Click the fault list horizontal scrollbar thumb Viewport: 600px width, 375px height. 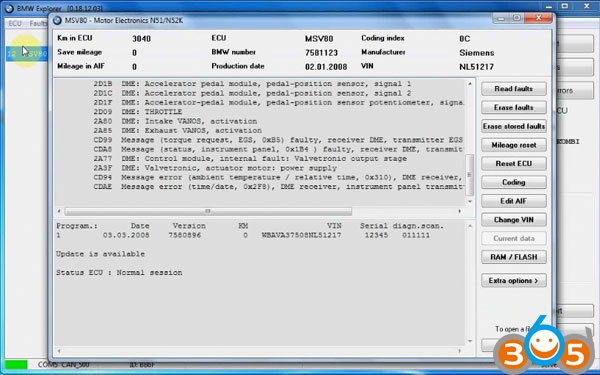tap(208, 211)
